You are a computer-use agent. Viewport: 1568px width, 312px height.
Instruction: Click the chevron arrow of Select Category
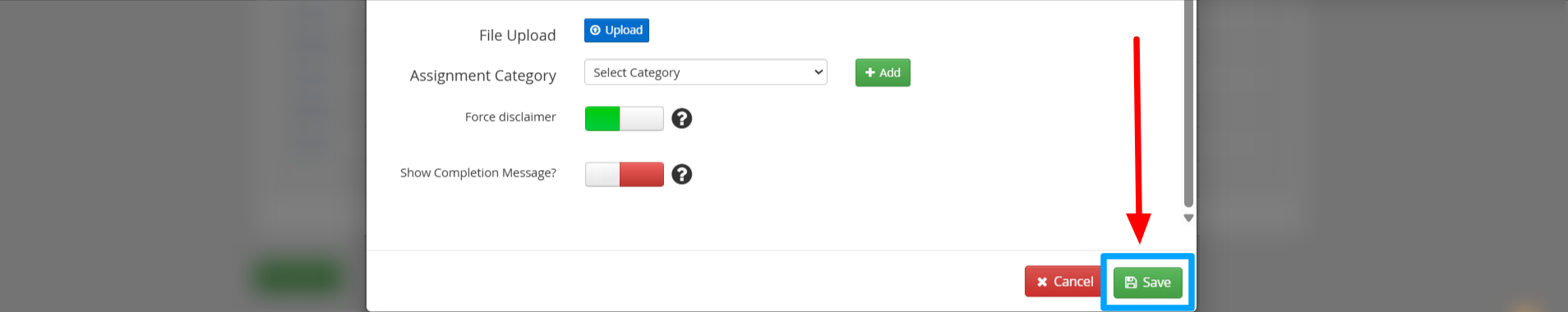819,72
